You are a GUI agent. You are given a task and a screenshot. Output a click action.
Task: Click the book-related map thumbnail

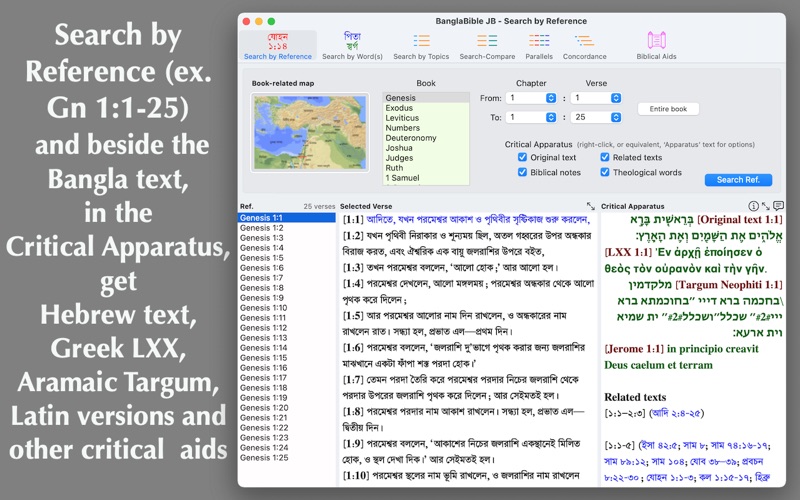310,132
